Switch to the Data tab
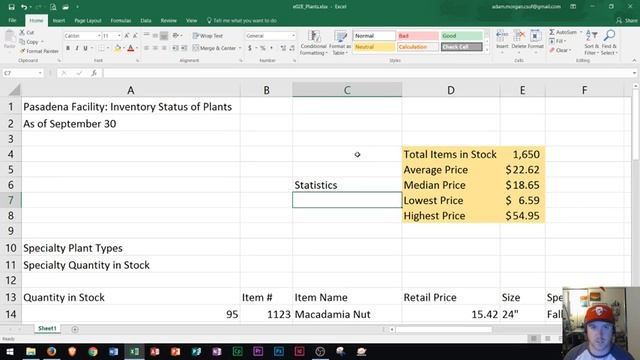Screen dimensions: 640x360 [x=146, y=20]
